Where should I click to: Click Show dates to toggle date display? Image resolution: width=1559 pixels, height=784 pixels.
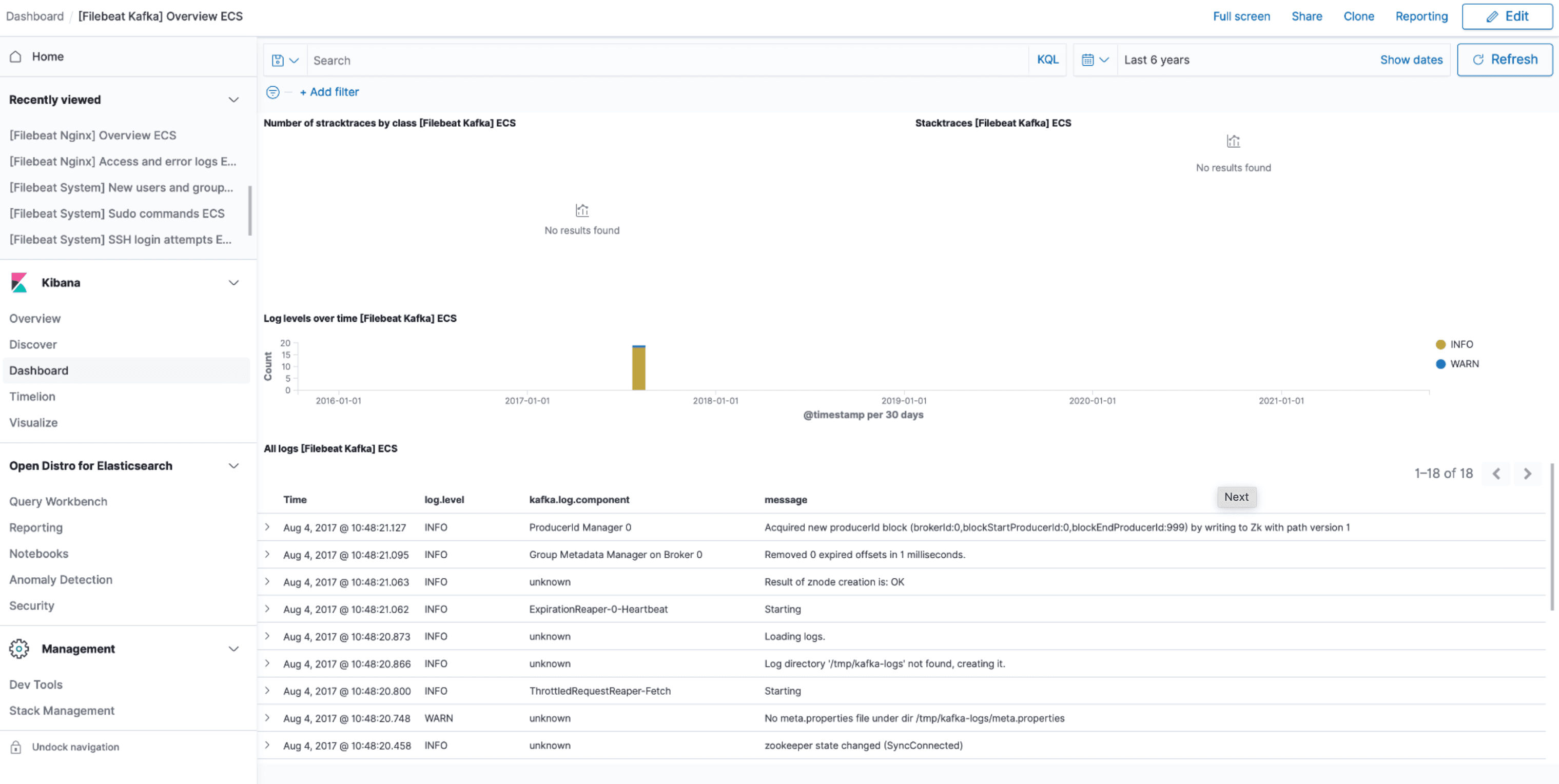pyautogui.click(x=1412, y=60)
